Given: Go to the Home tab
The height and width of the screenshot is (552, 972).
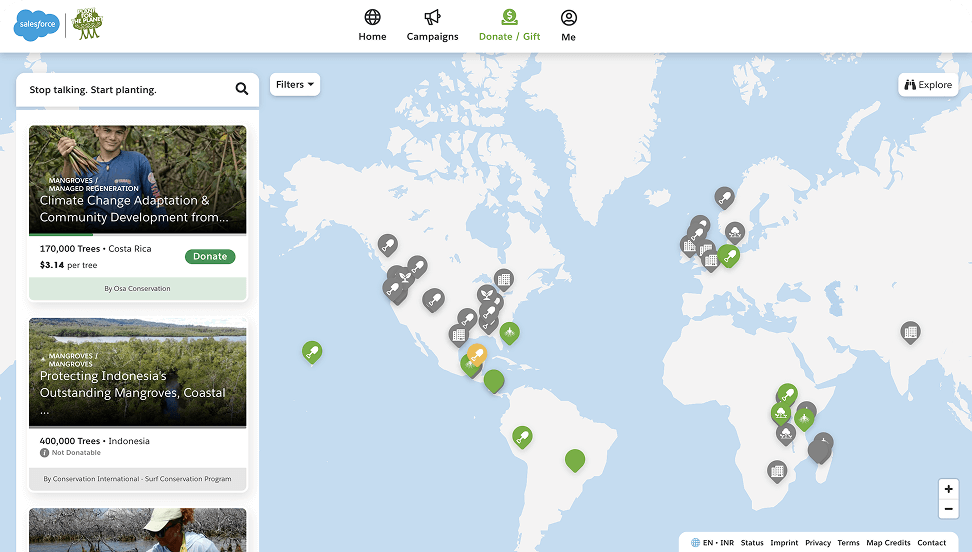Looking at the screenshot, I should point(372,26).
